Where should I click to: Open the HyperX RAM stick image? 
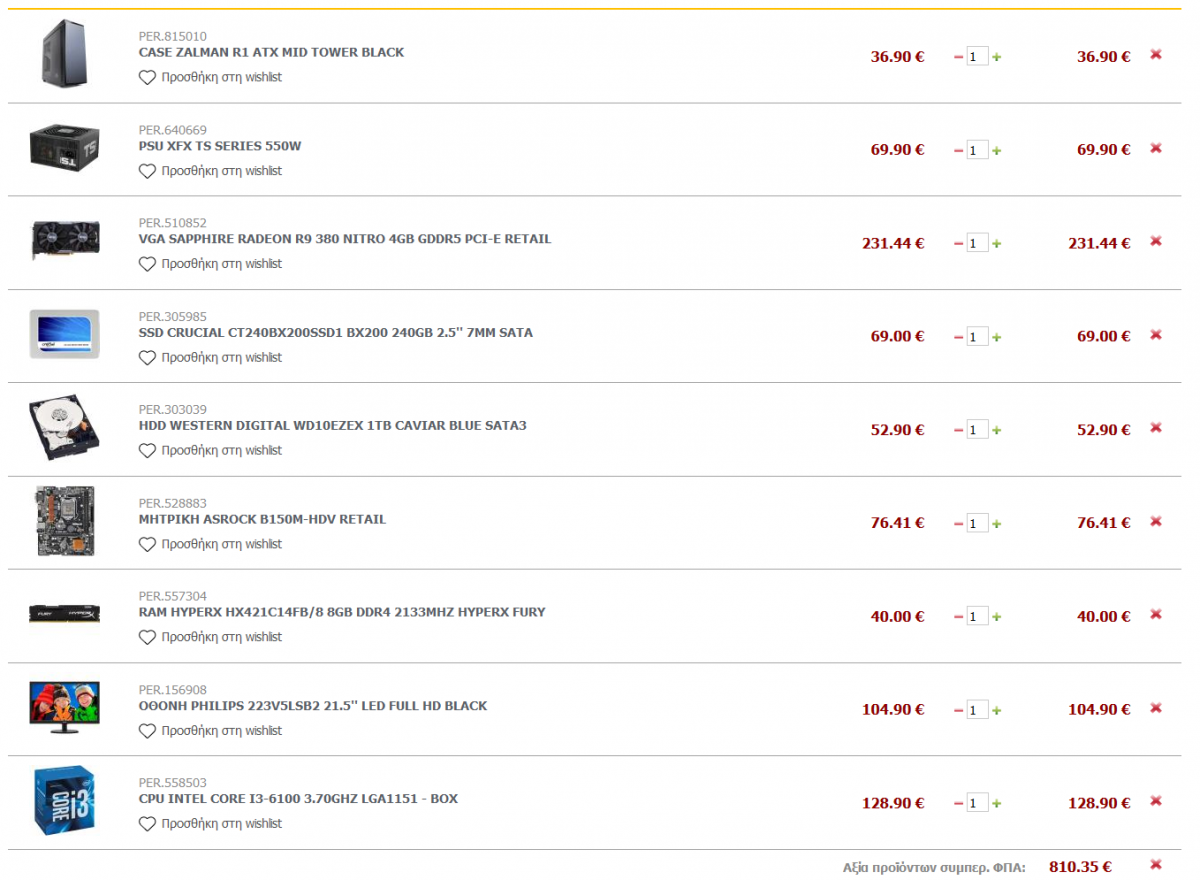coord(65,614)
